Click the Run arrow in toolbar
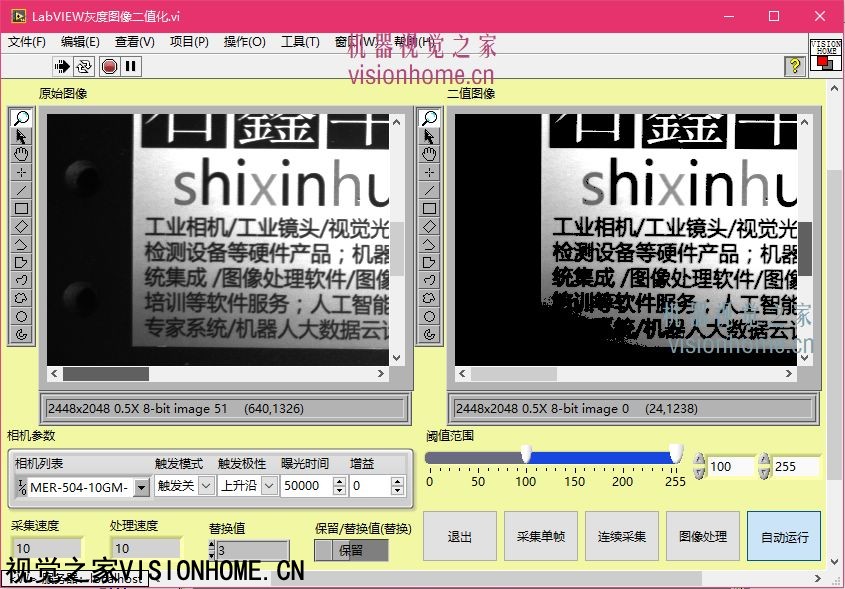This screenshot has width=845, height=589. pyautogui.click(x=62, y=66)
